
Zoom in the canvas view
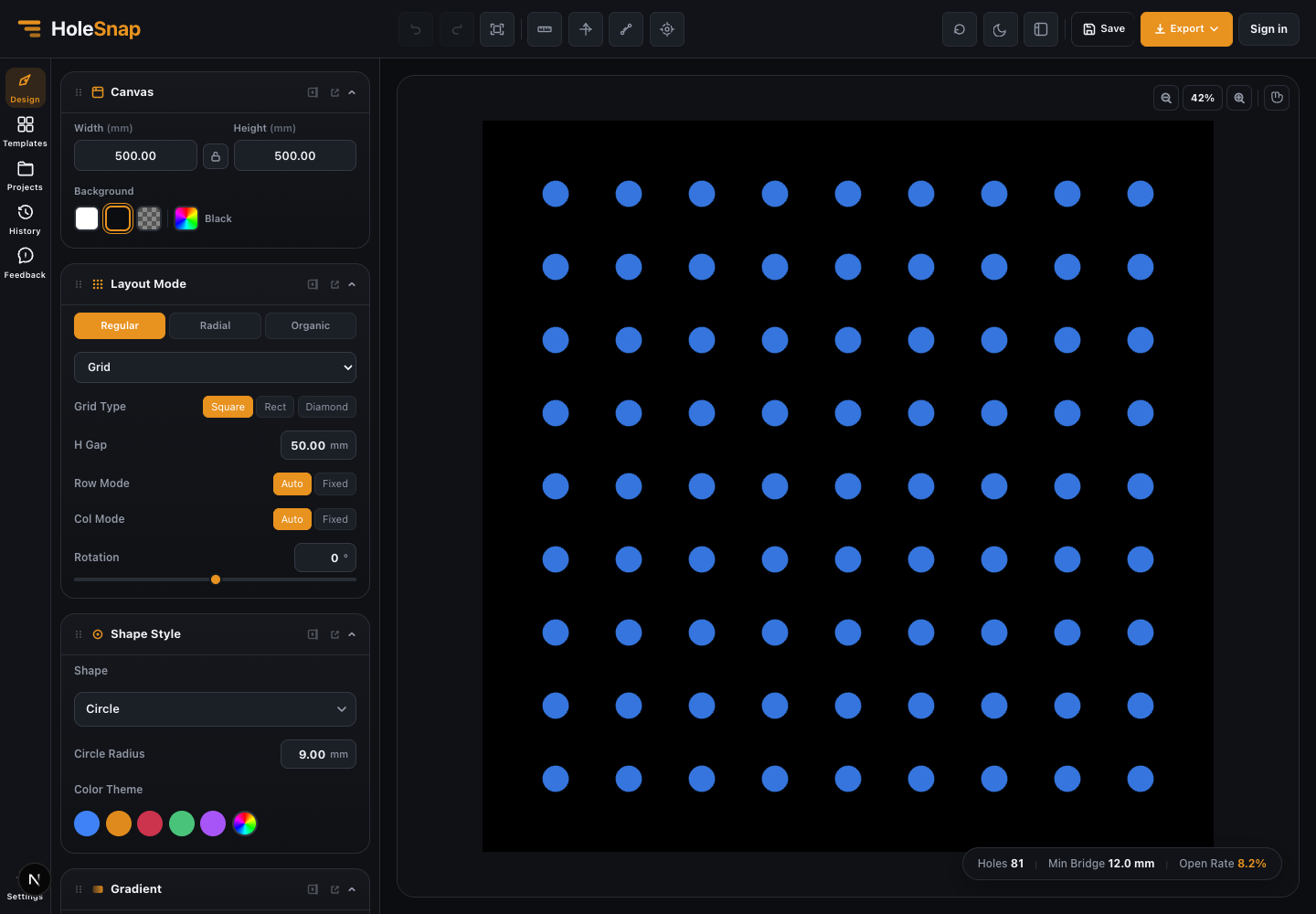pyautogui.click(x=1239, y=98)
